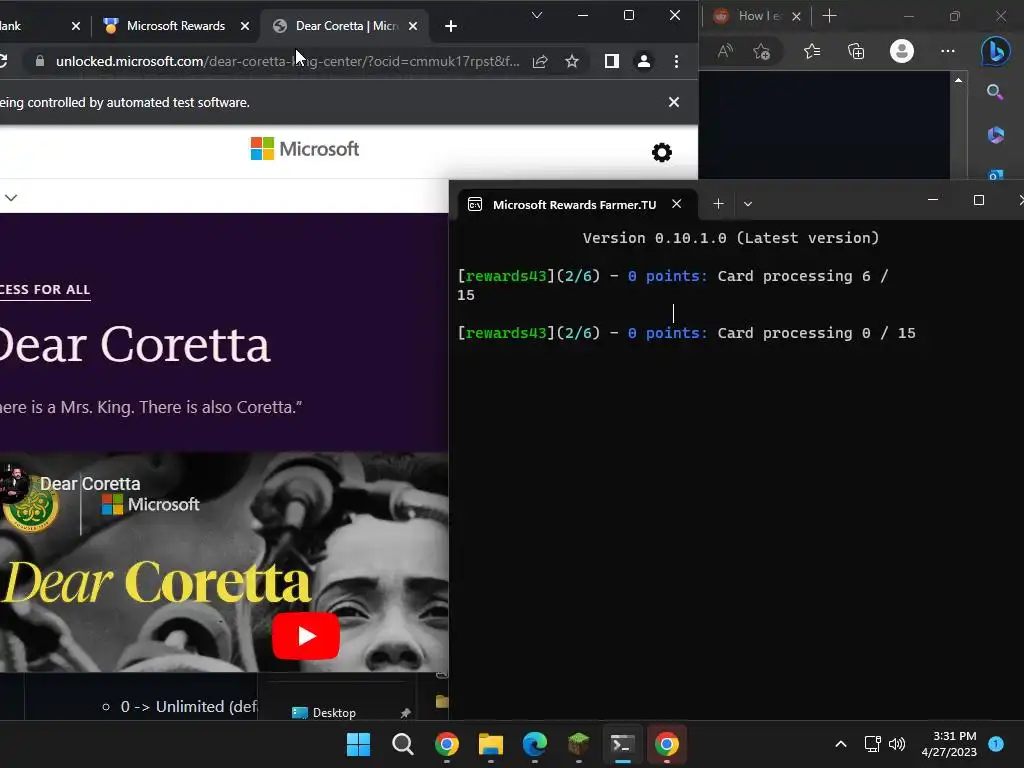Viewport: 1024px width, 768px height.
Task: Click the video channel avatar
Action: click(x=13, y=485)
